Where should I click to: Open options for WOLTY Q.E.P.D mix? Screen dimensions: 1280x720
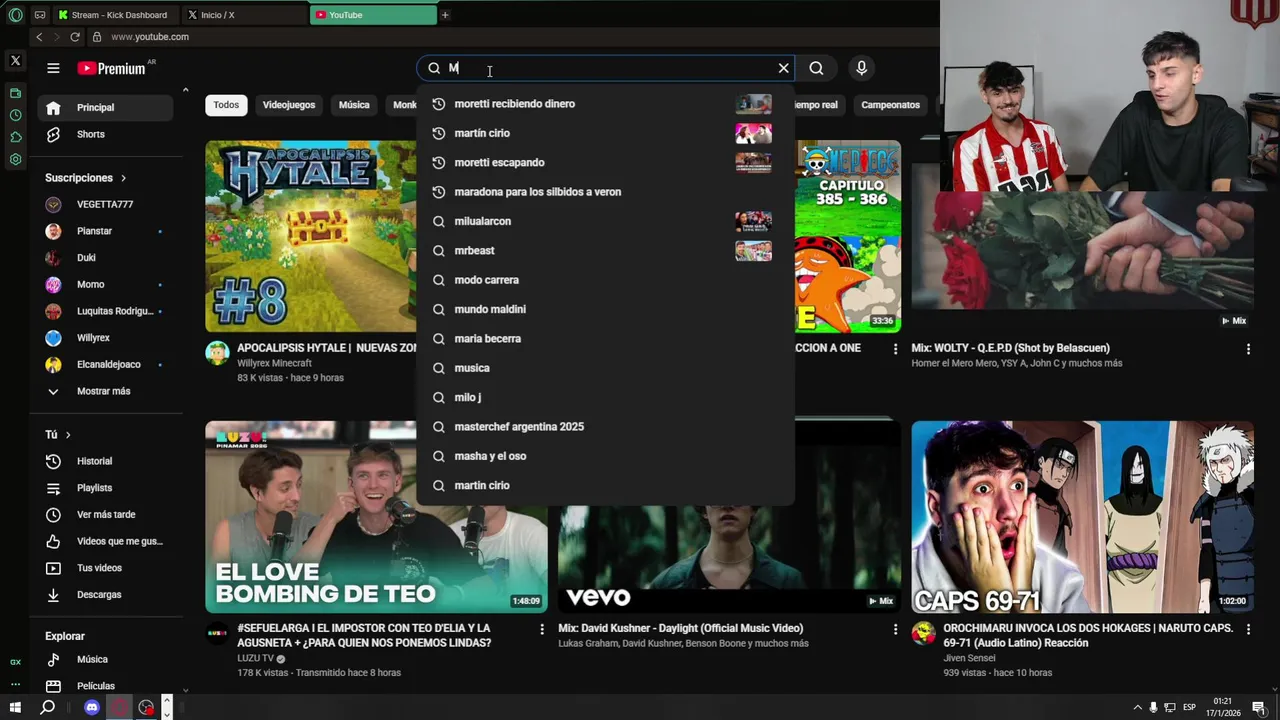click(1248, 349)
